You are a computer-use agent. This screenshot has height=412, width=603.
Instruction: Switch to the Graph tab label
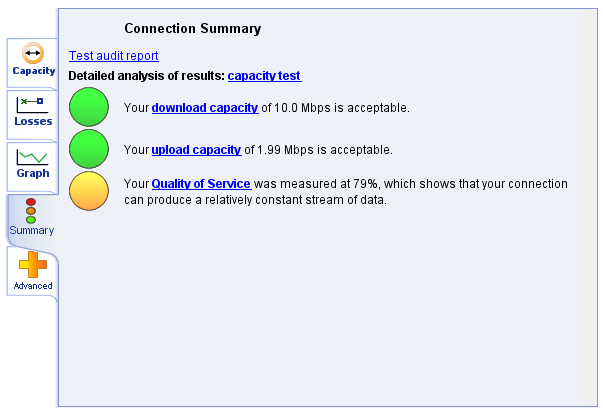[x=33, y=173]
